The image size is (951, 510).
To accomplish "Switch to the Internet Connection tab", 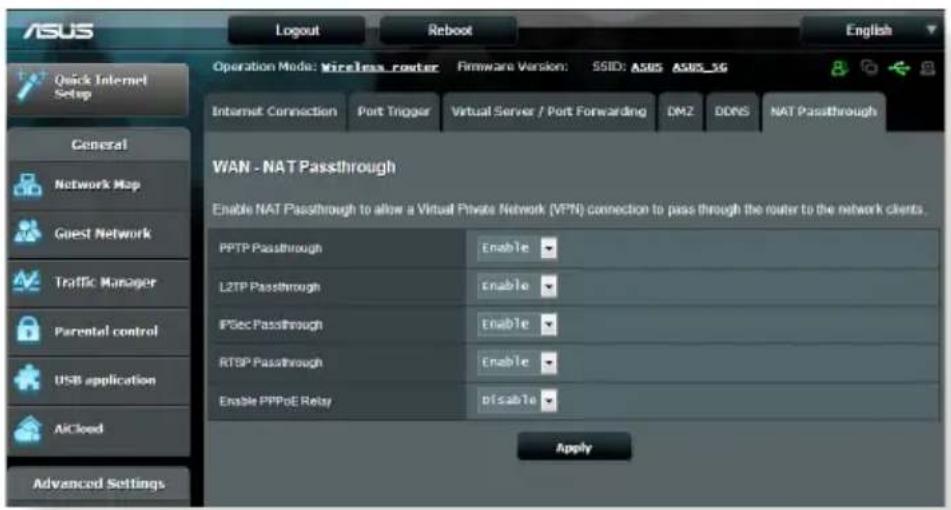I will tap(275, 112).
